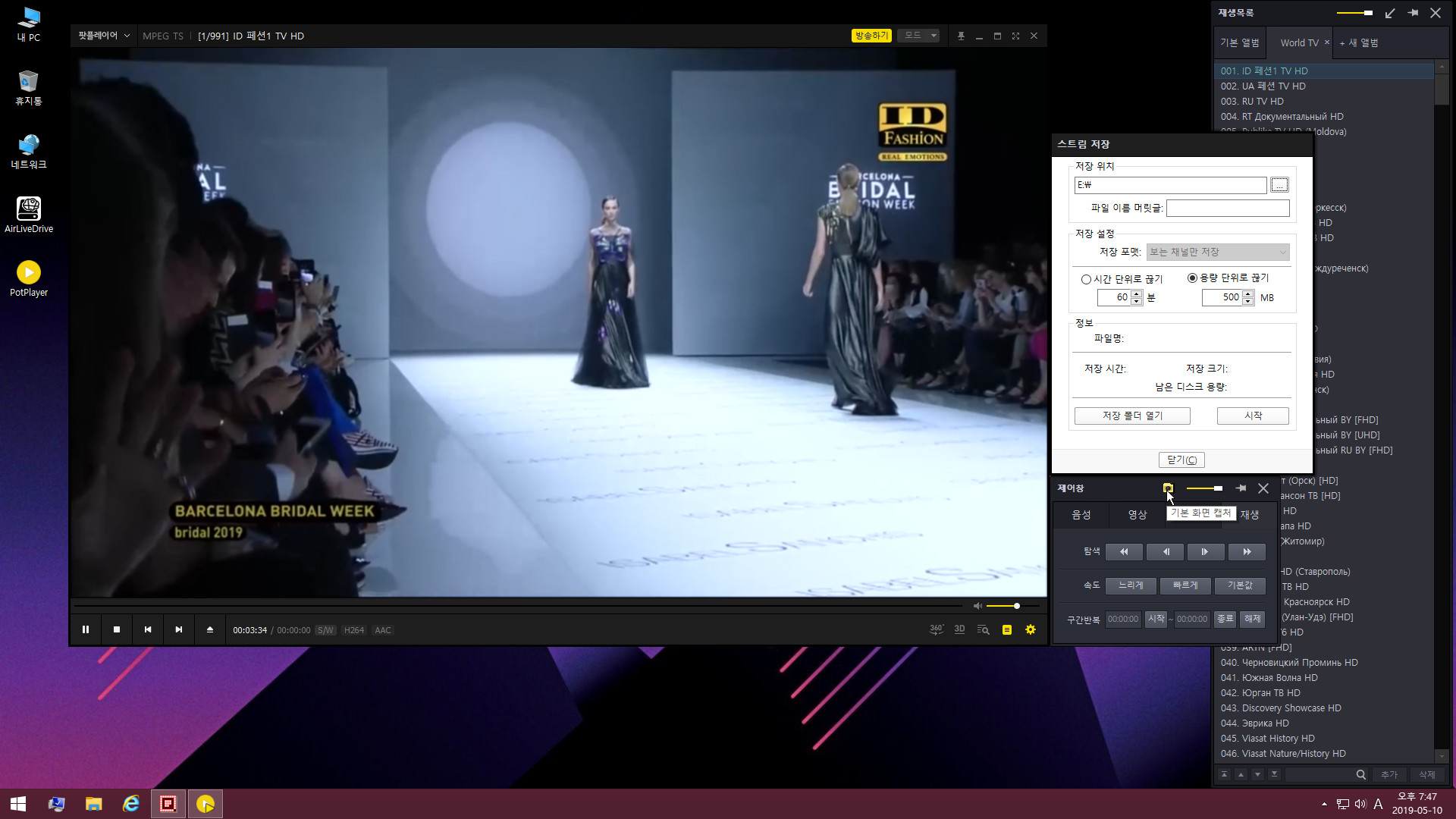Click the playlist search field
The height and width of the screenshot is (819, 1456).
pyautogui.click(x=1319, y=774)
